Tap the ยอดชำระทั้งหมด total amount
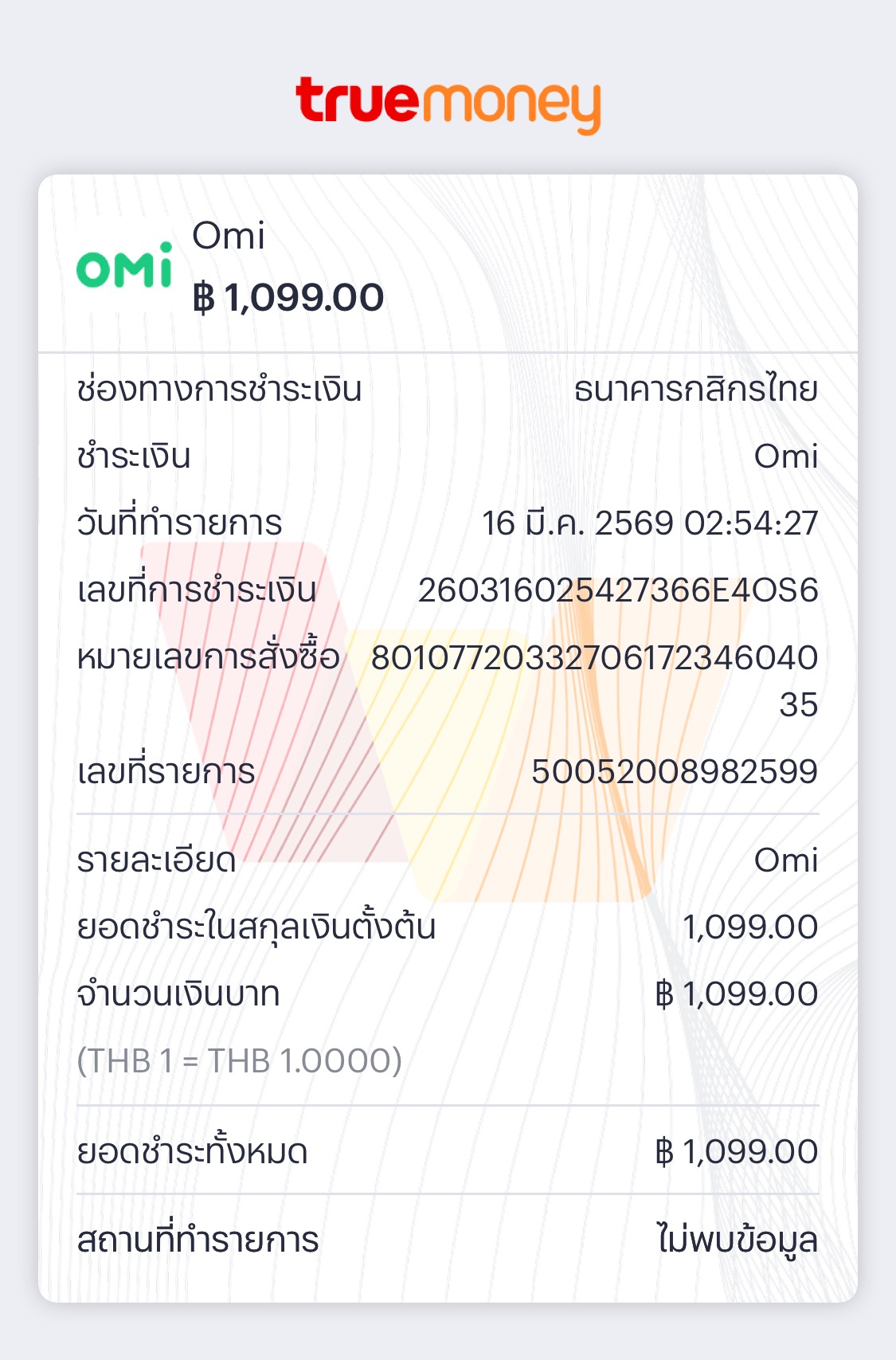 point(736,1152)
